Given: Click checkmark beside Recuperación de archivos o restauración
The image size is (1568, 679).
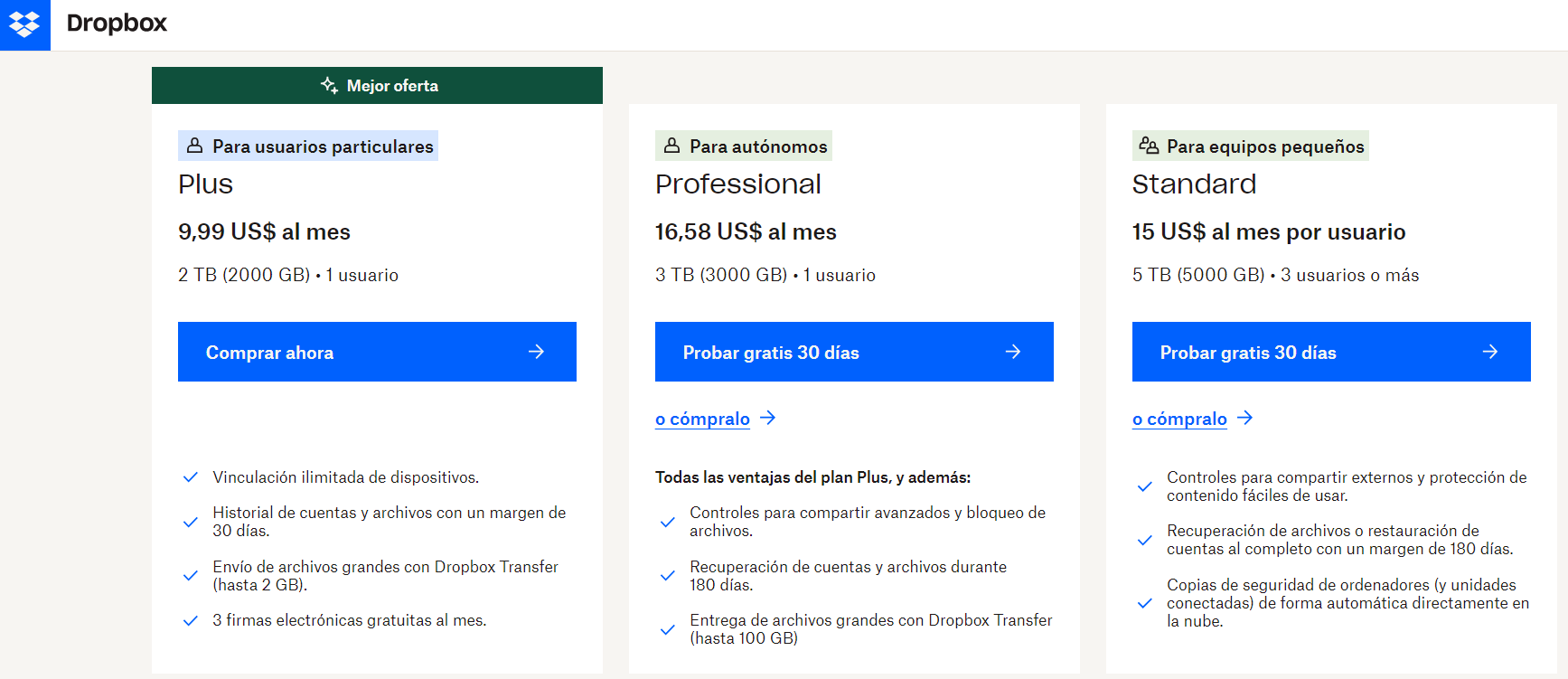Looking at the screenshot, I should [1145, 540].
